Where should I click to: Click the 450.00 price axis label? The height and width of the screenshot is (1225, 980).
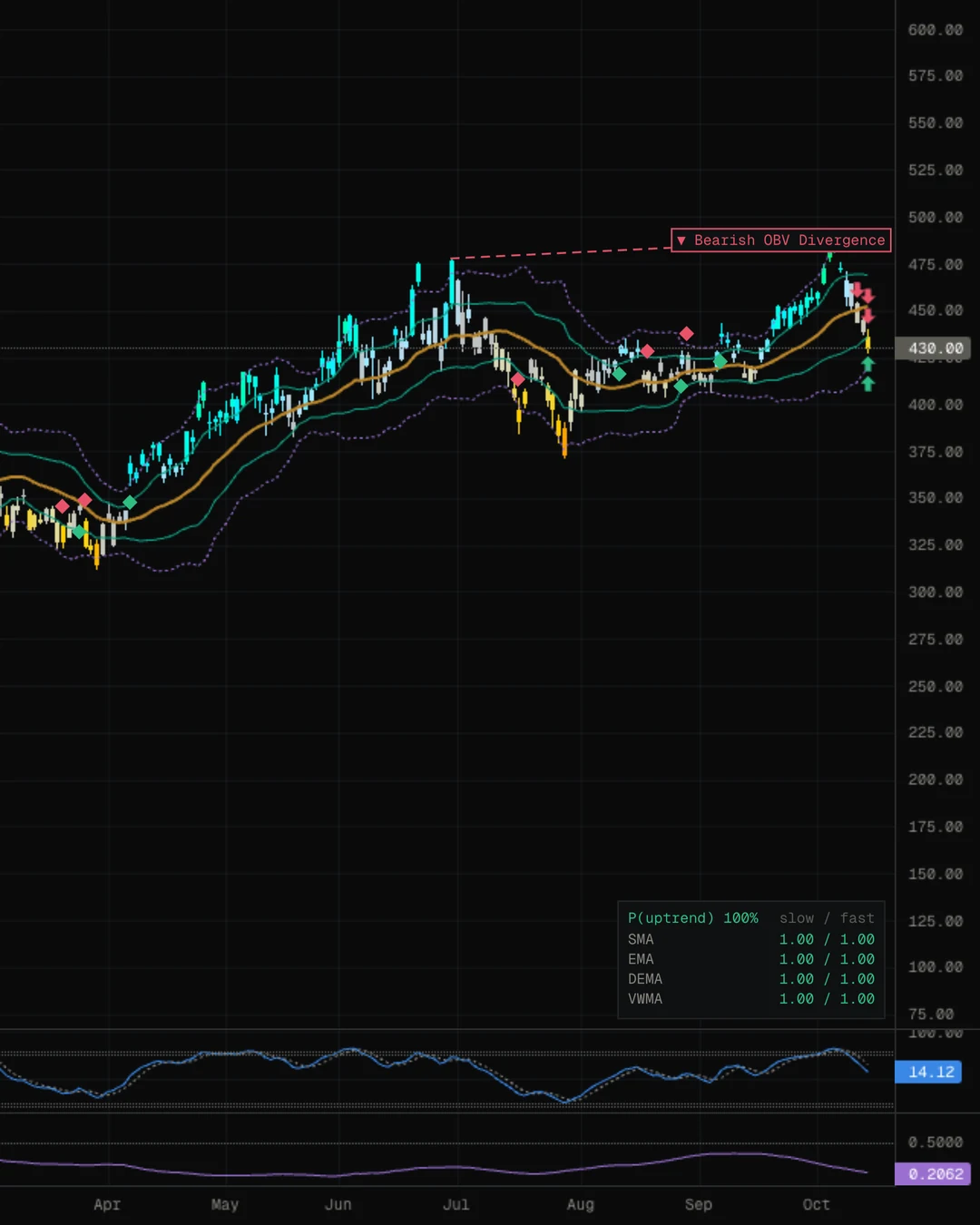click(936, 310)
